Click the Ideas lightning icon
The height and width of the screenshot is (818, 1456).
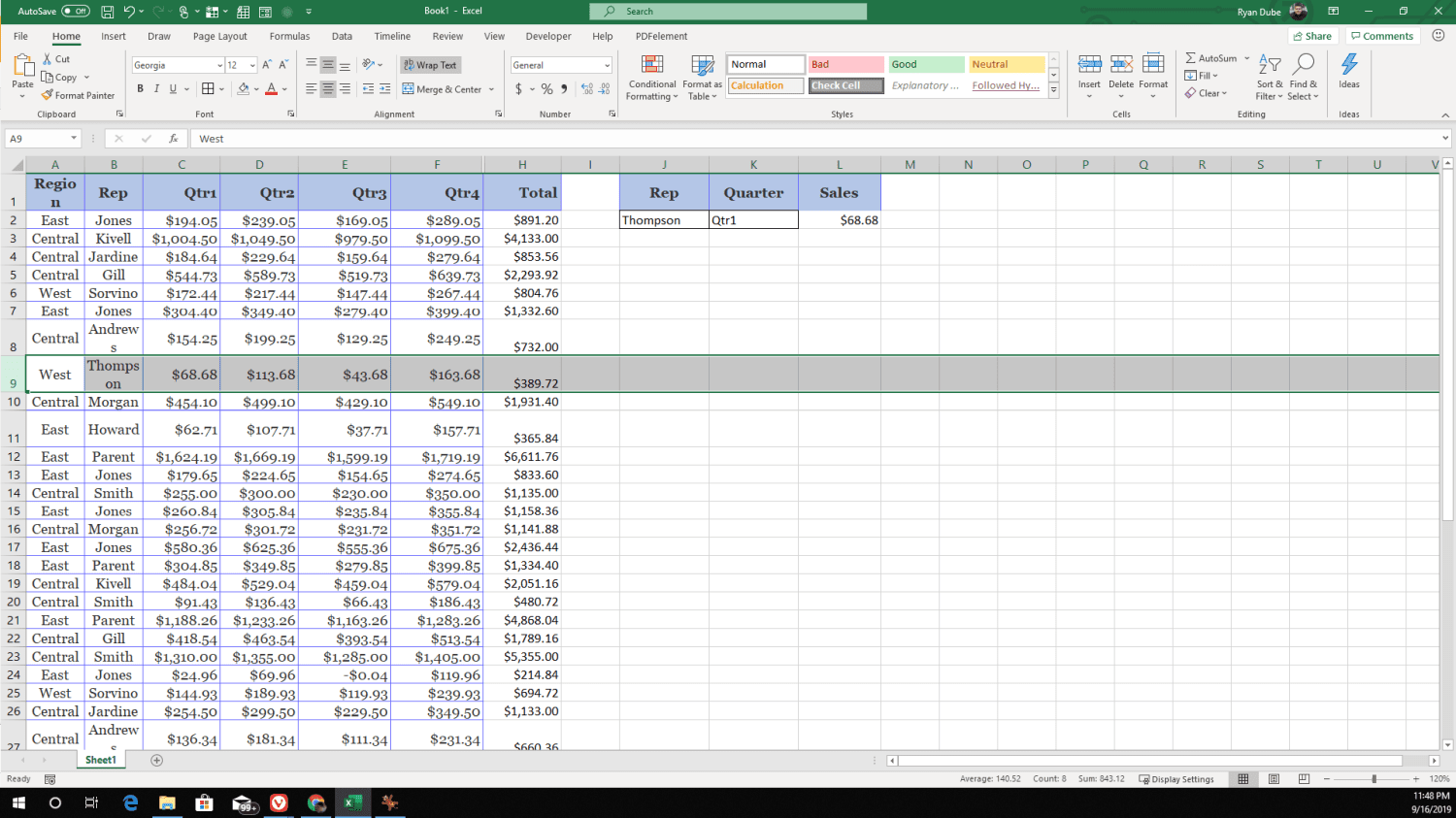point(1349,65)
